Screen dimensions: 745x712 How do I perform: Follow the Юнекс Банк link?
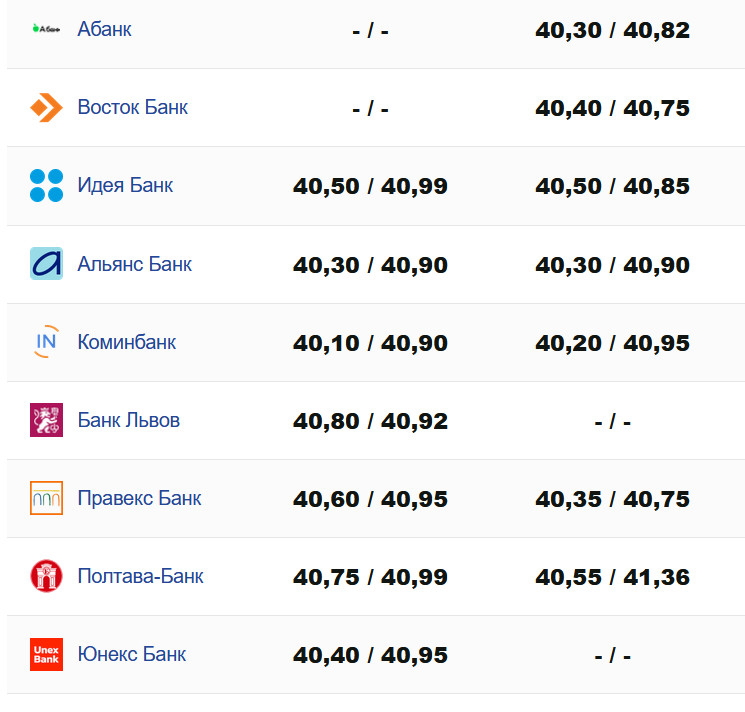(131, 654)
